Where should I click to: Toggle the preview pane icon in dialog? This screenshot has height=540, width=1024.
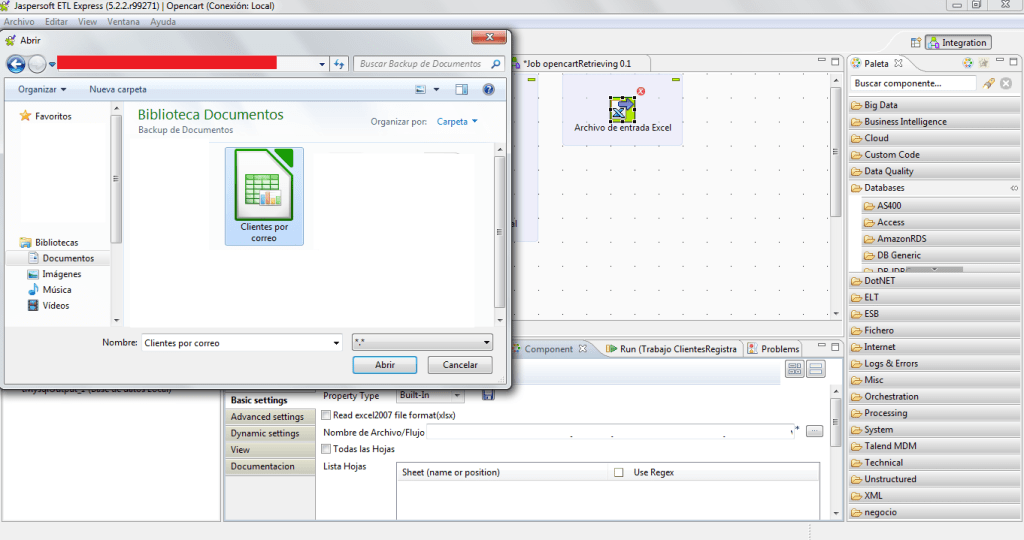(462, 89)
